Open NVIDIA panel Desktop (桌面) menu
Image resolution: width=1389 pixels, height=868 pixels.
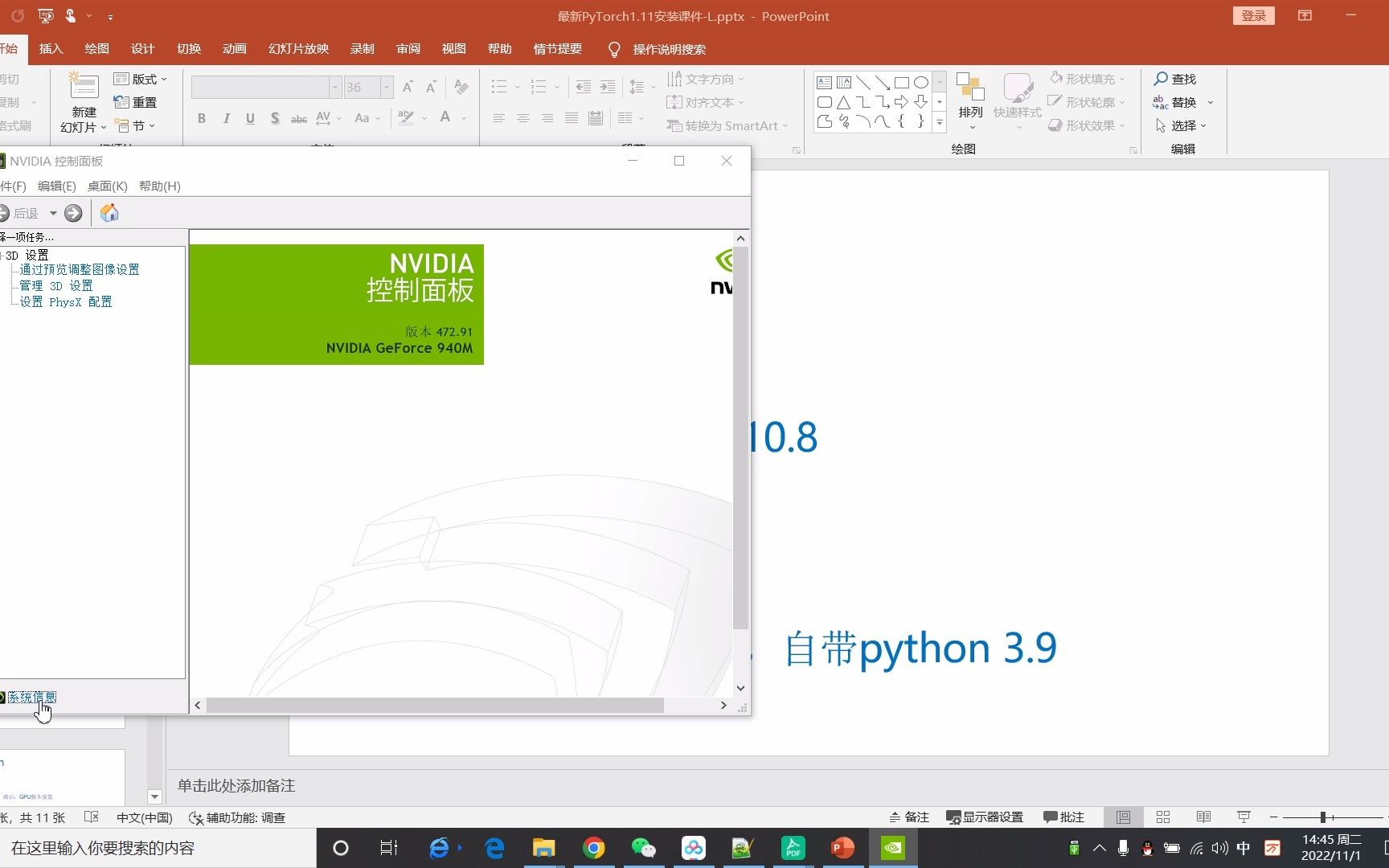click(x=108, y=186)
